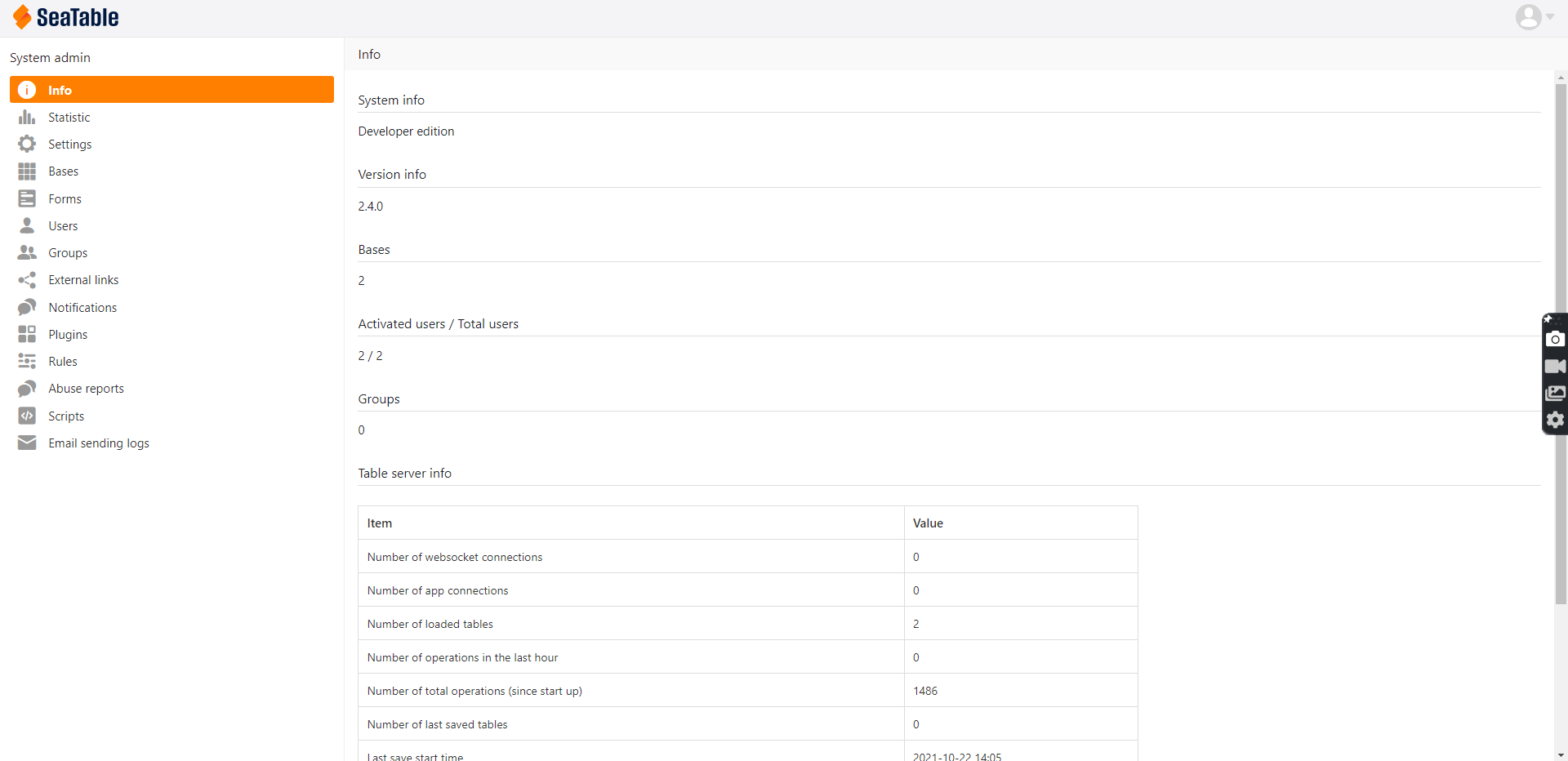
Task: Click the Statistic bar chart icon
Action: click(27, 118)
